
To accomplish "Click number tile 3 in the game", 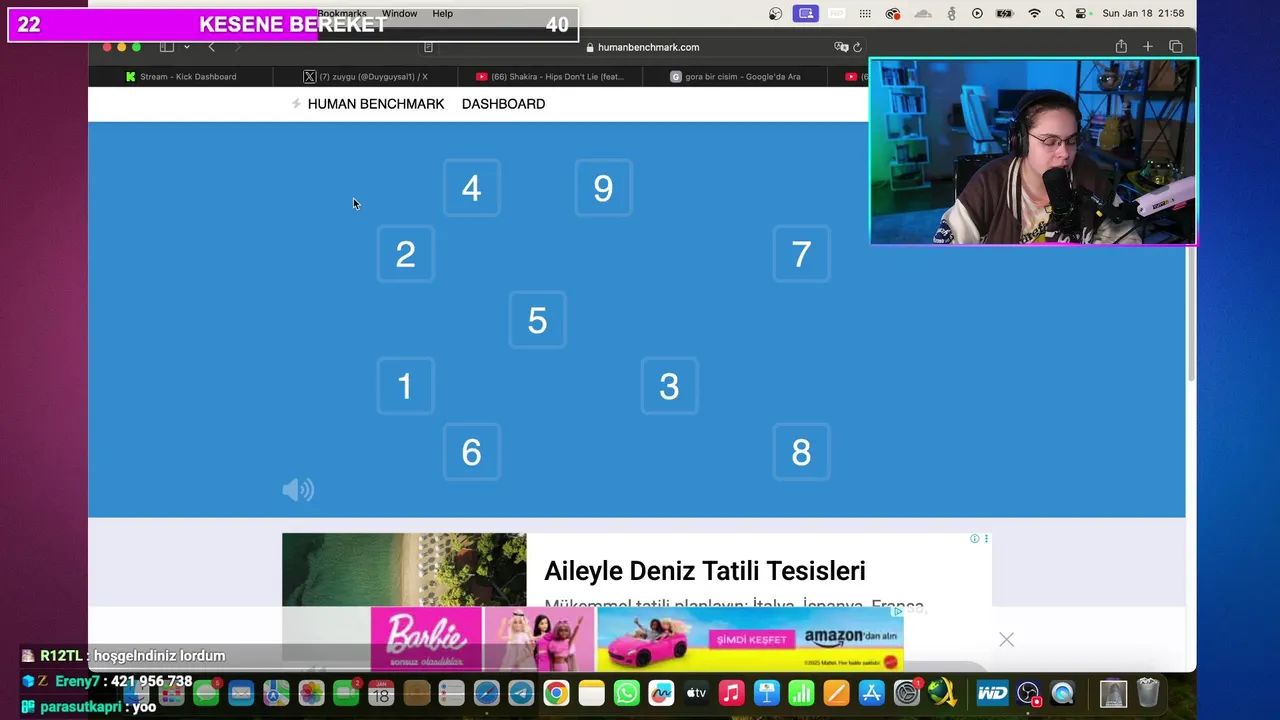I will [x=669, y=386].
